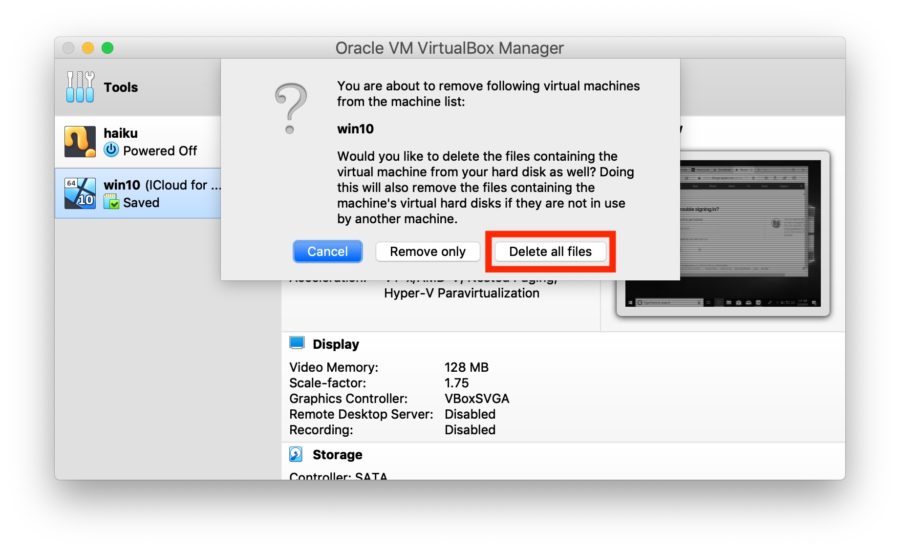Screen dimensions: 900x552
Task: Click the win10 VM icon
Action: (80, 193)
